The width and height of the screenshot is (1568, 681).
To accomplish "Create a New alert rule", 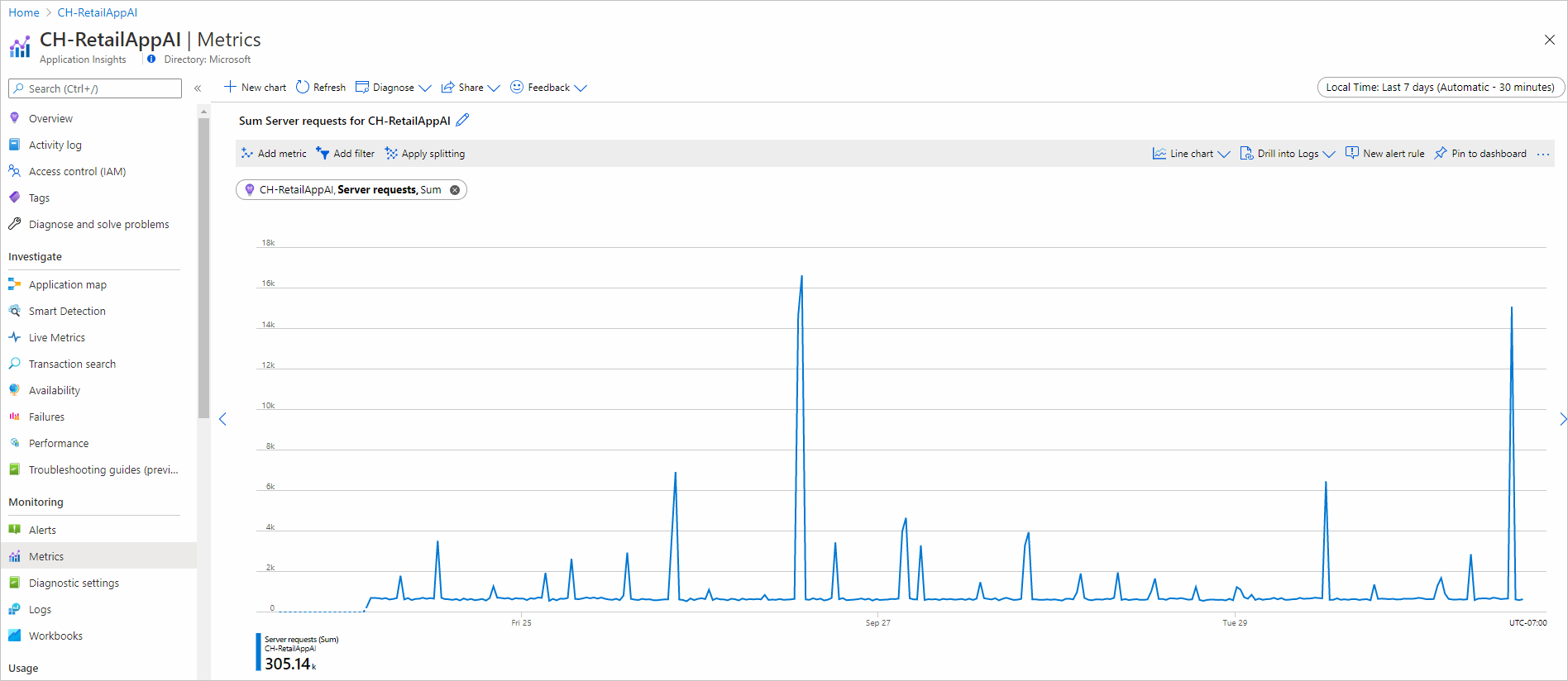I will coord(1385,154).
